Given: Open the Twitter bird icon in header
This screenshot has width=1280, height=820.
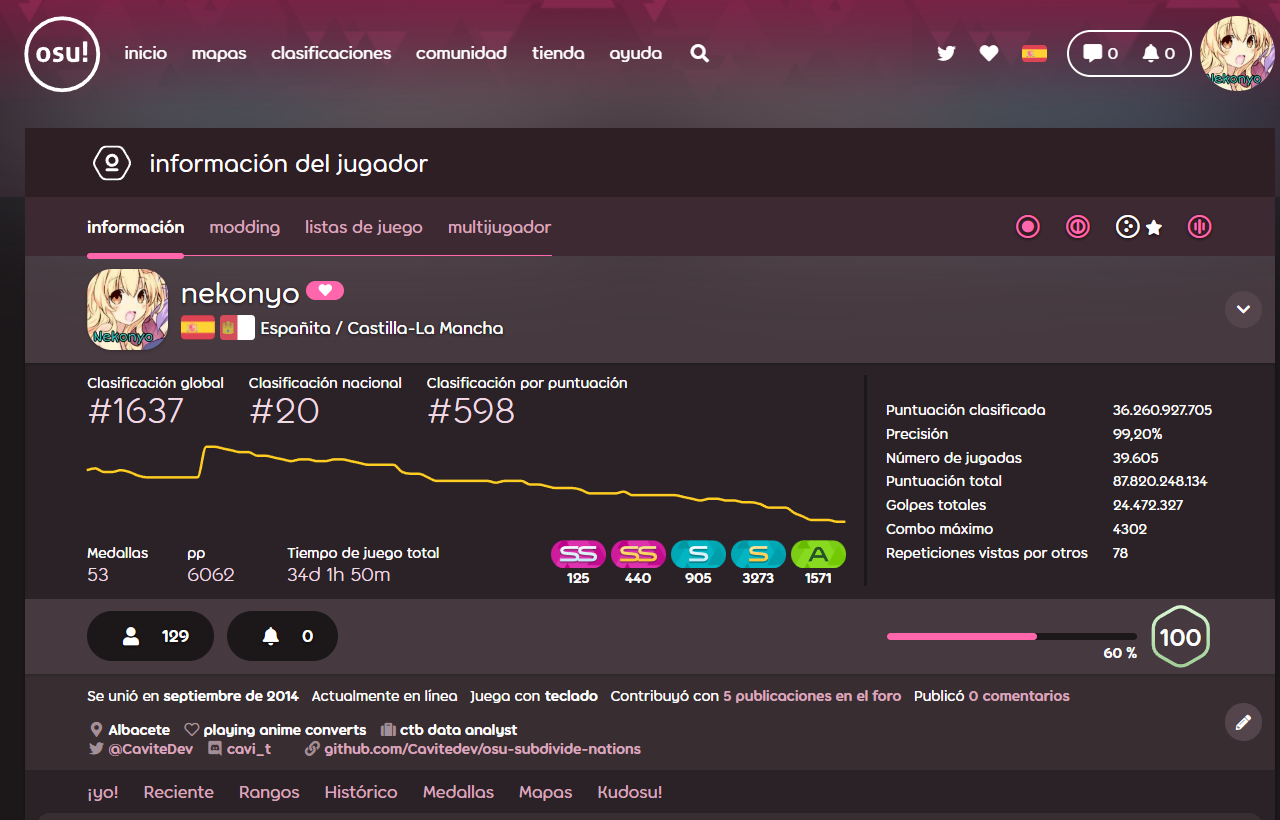Looking at the screenshot, I should [x=946, y=54].
